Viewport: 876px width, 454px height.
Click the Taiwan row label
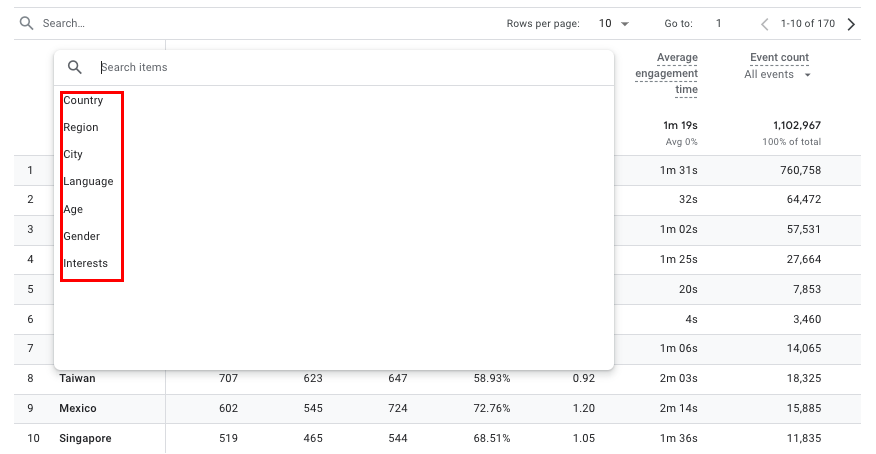pos(77,379)
